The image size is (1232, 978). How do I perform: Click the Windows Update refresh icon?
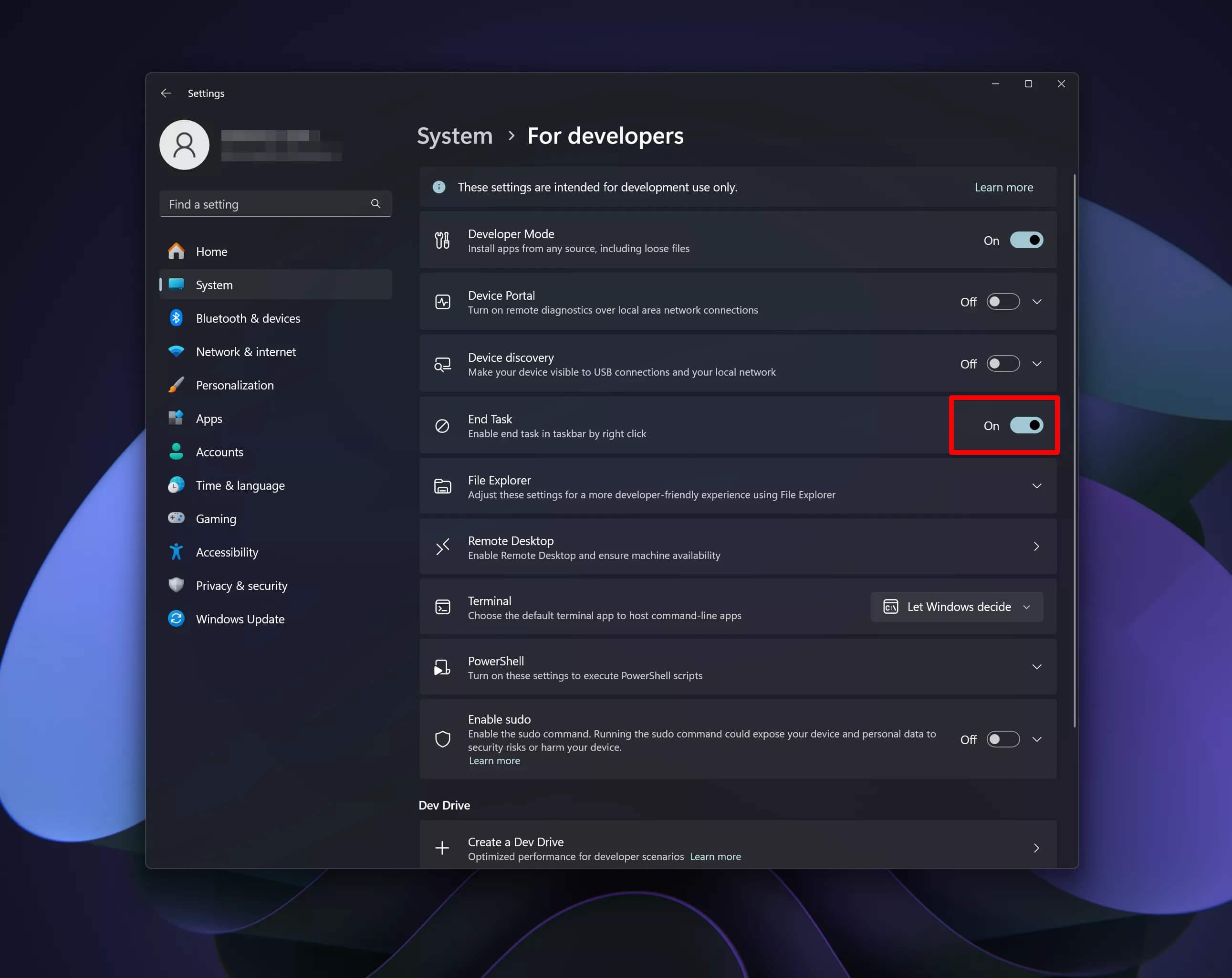(x=176, y=619)
